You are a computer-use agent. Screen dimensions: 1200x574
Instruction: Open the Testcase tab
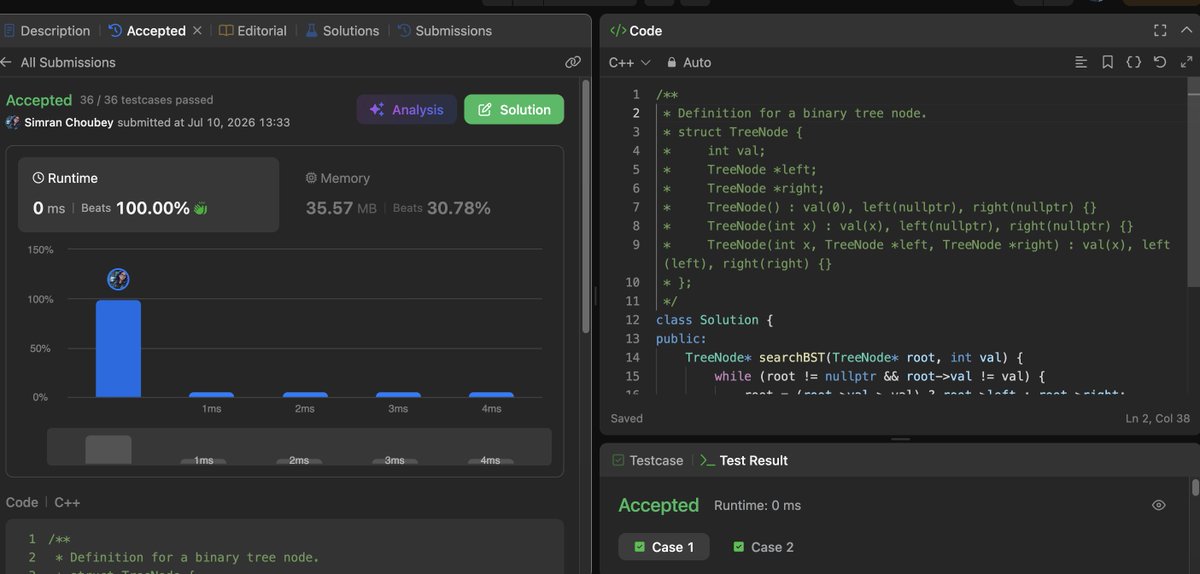tap(646, 461)
